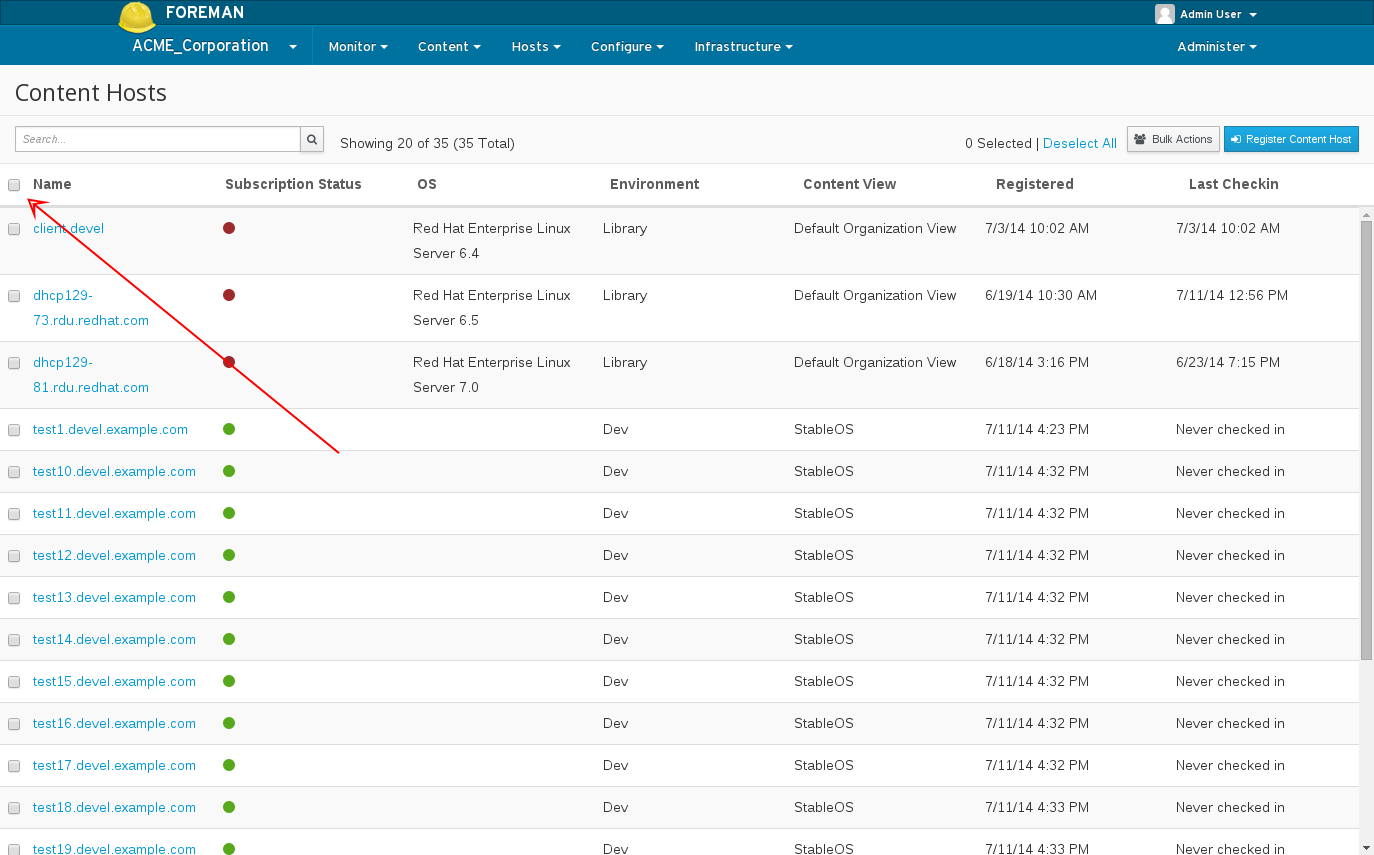This screenshot has width=1374, height=855.
Task: Click green status dot for test13.devel.example.com
Action: [x=229, y=597]
